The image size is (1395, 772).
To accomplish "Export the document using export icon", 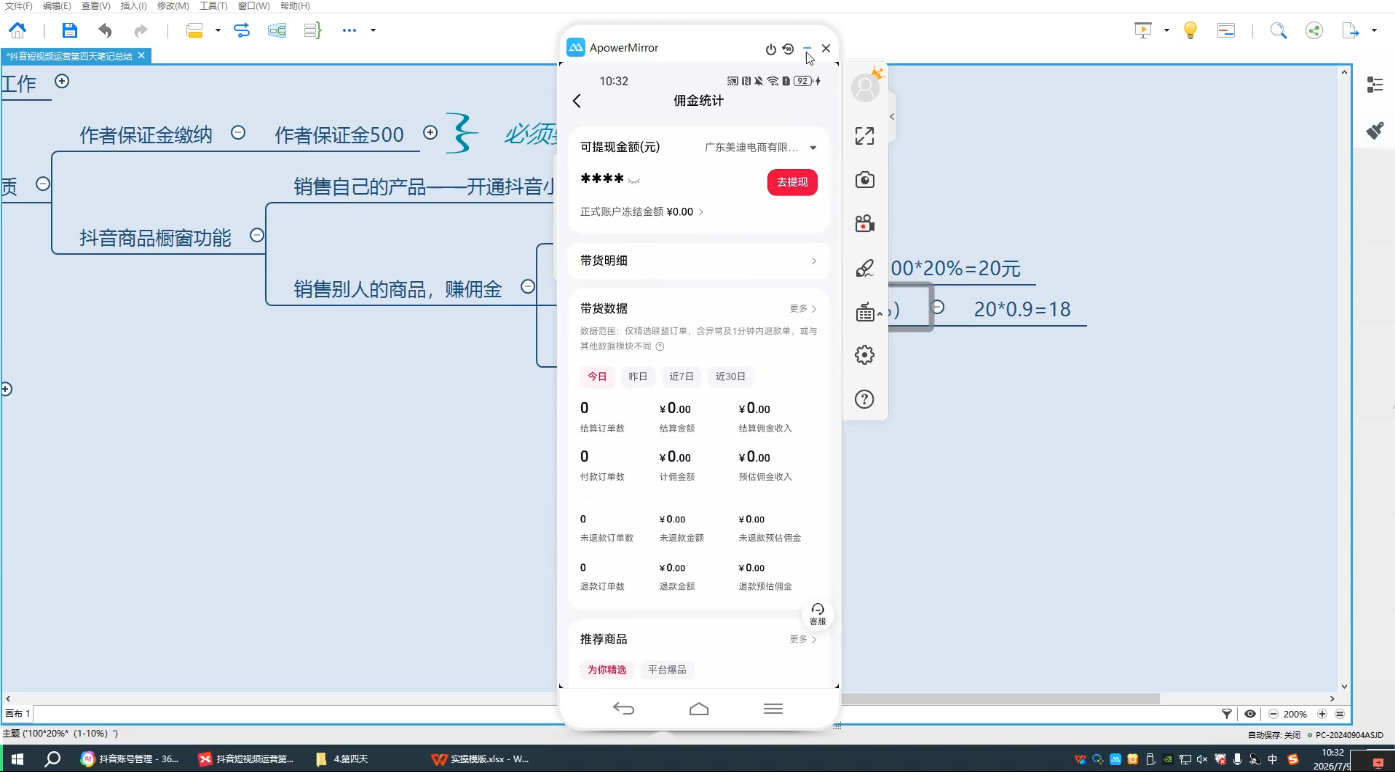I will click(x=1351, y=30).
